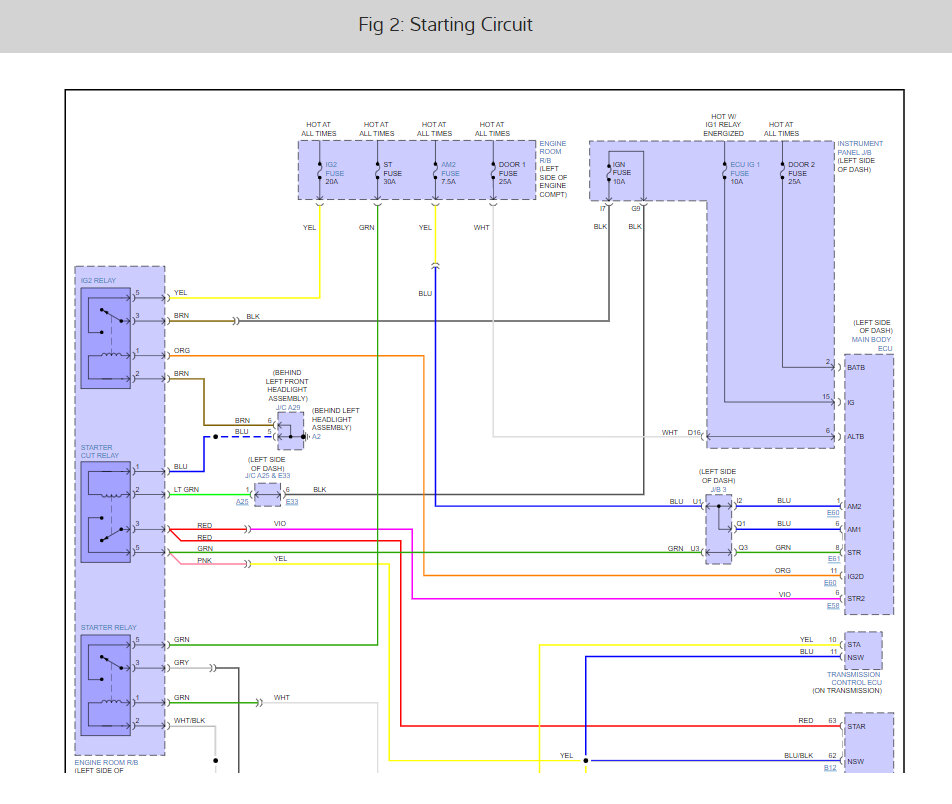Open the A25 connector link
The width and height of the screenshot is (952, 804).
243,502
